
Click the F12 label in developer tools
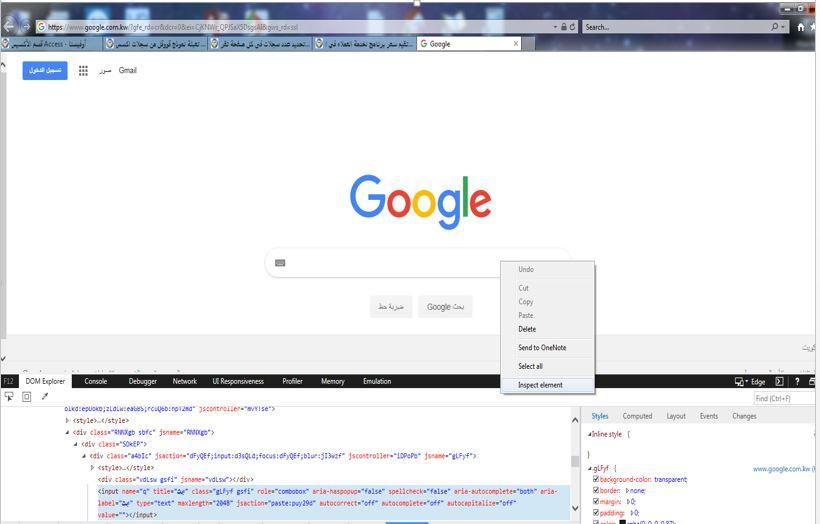pyautogui.click(x=8, y=381)
